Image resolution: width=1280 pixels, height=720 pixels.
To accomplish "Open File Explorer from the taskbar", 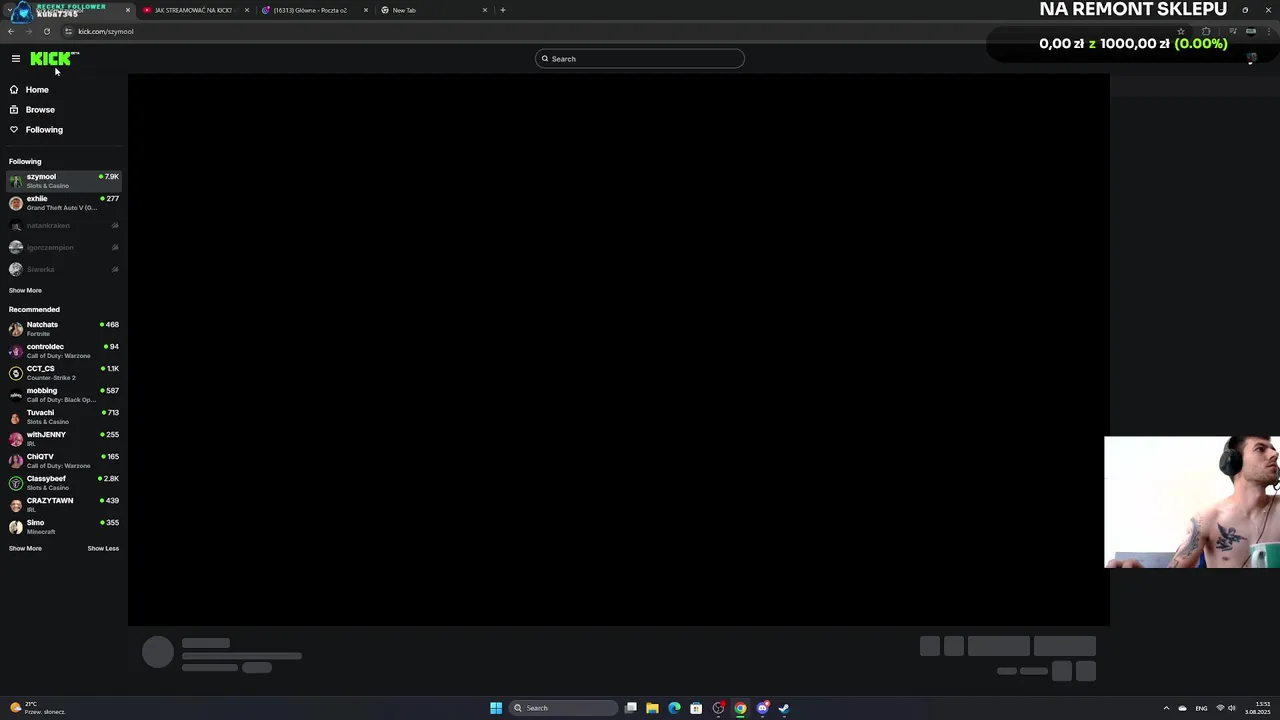I will [x=652, y=708].
